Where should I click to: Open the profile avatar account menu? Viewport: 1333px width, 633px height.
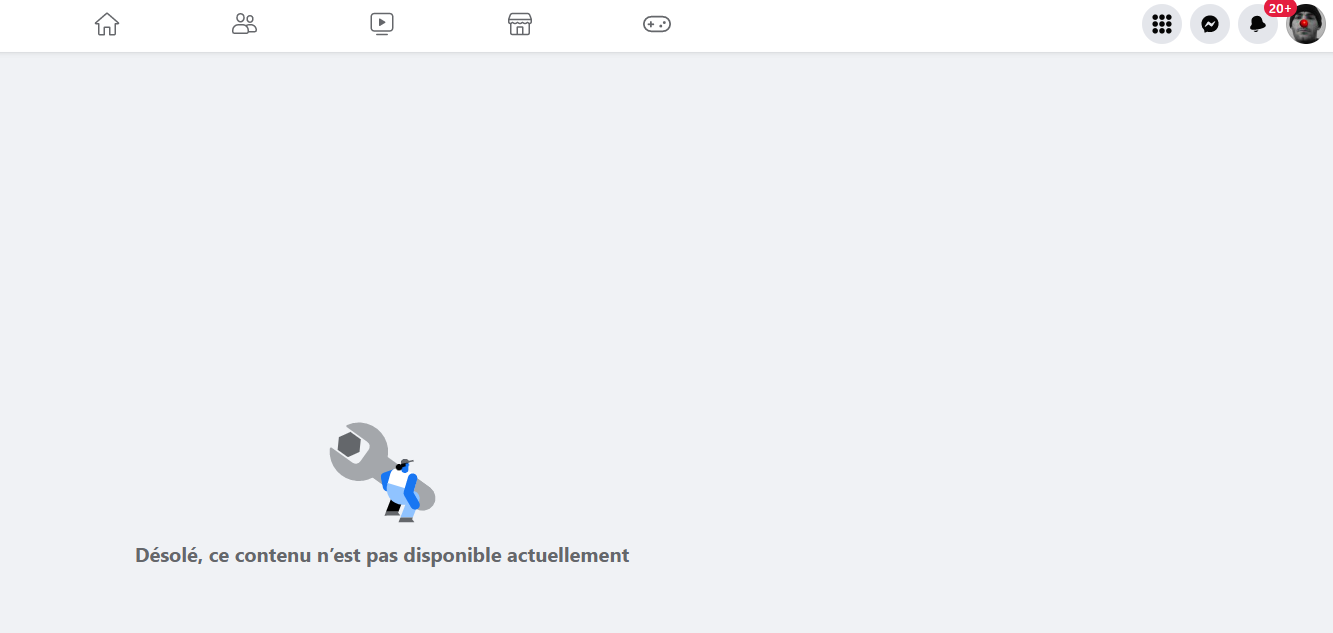1306,24
